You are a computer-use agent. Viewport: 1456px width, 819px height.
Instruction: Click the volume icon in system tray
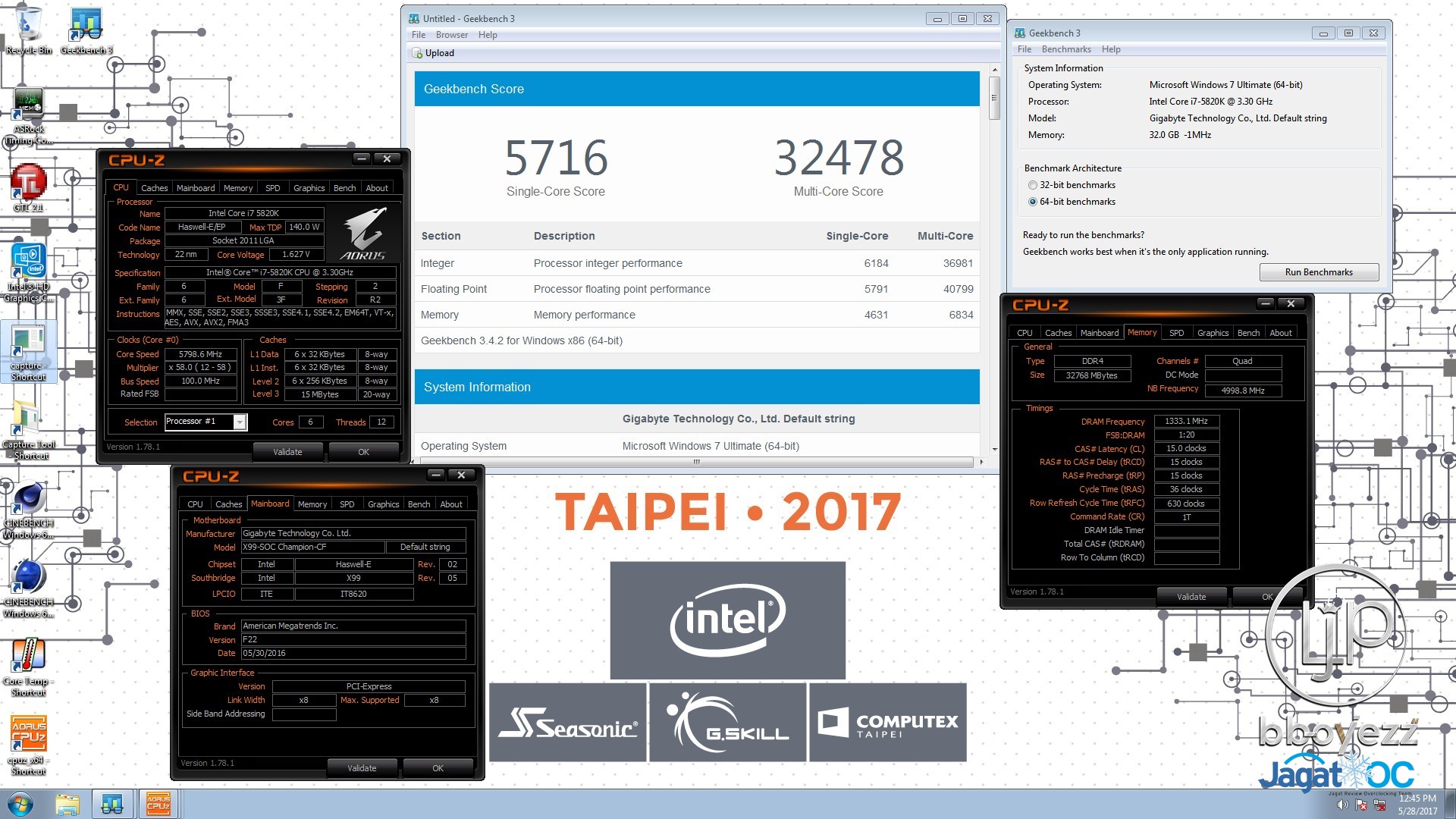(x=1342, y=805)
